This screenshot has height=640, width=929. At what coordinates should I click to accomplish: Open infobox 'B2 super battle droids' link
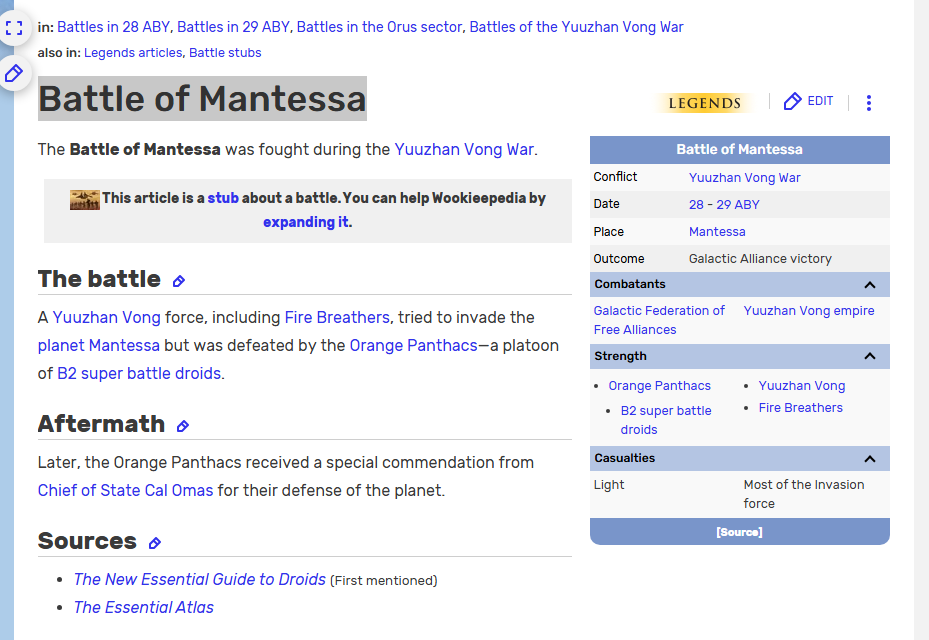click(x=666, y=420)
